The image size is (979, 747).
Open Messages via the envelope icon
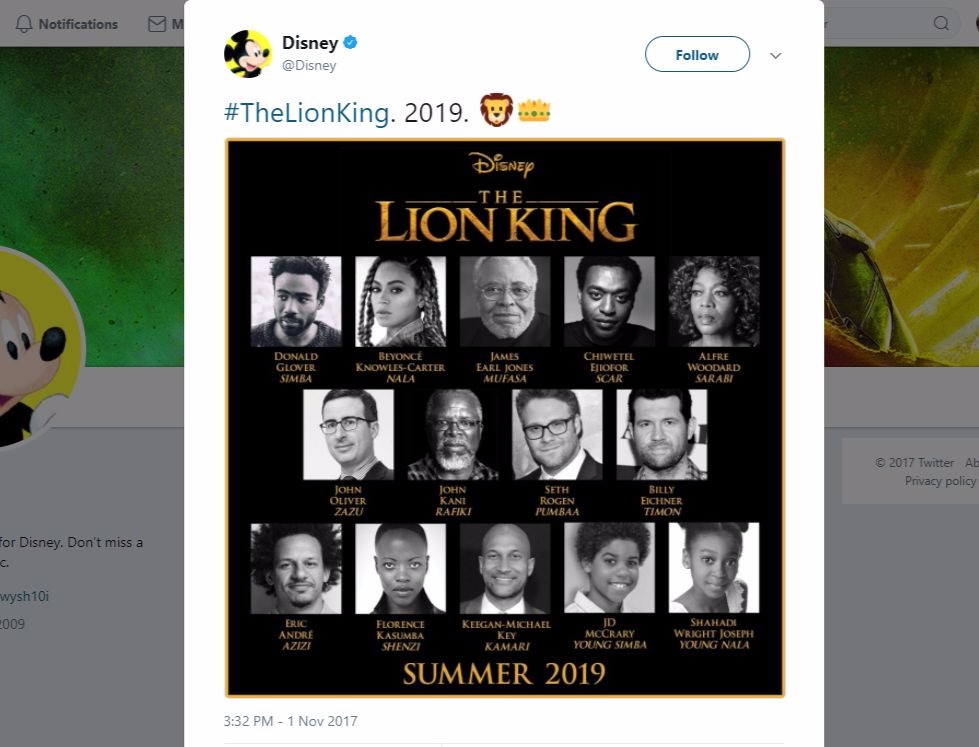157,24
